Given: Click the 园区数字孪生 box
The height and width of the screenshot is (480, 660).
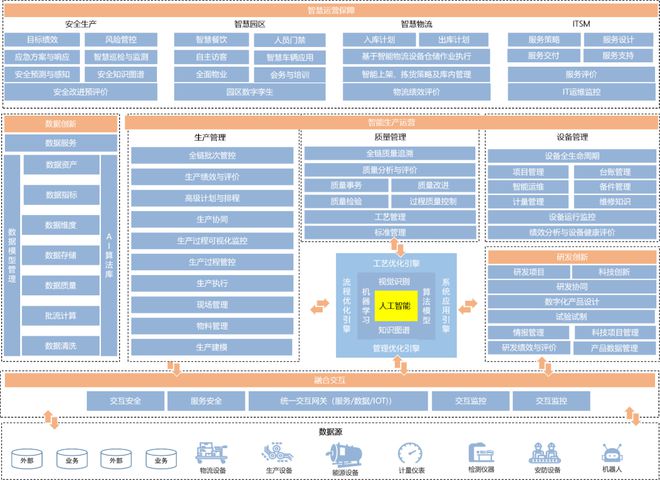Looking at the screenshot, I should (250, 92).
